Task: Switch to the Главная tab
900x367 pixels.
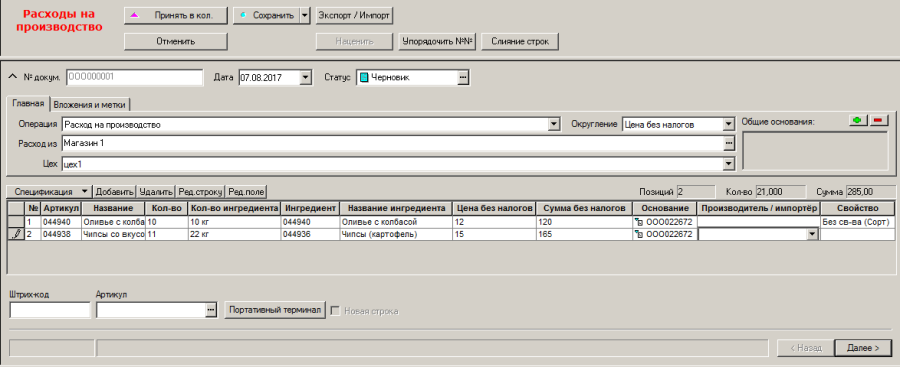Action: point(28,104)
